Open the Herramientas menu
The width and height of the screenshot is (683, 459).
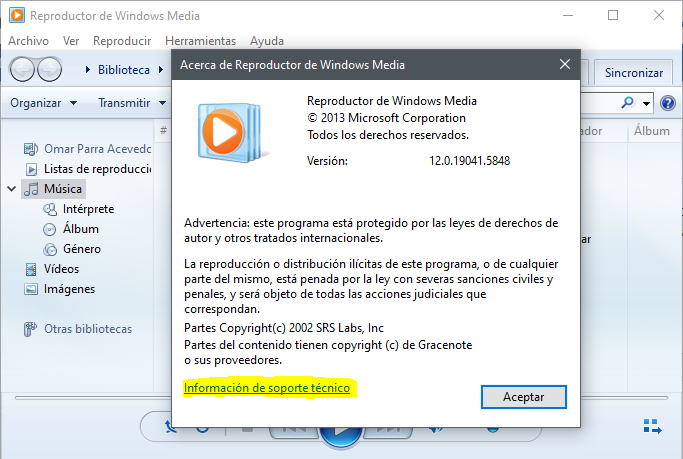(200, 41)
